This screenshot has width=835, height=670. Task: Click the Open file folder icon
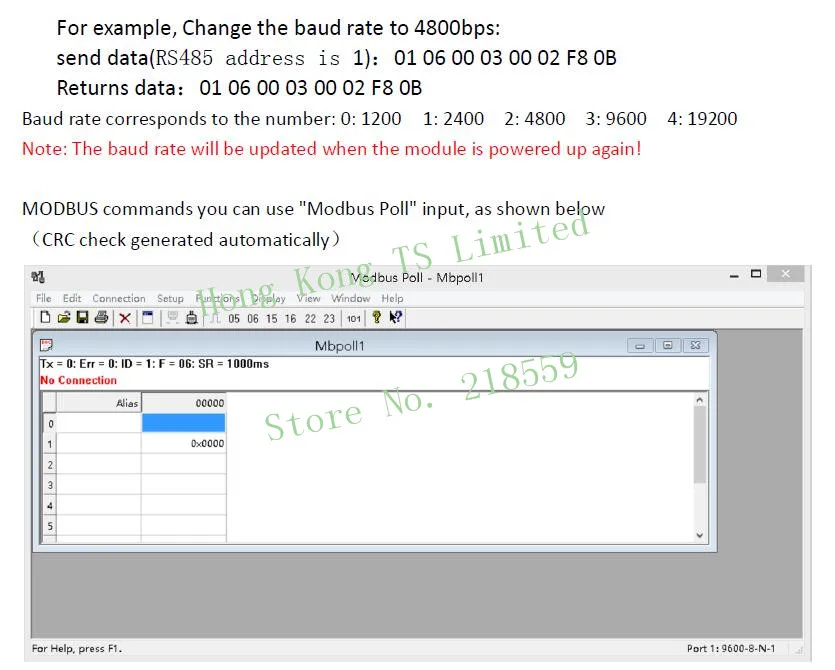(x=64, y=318)
